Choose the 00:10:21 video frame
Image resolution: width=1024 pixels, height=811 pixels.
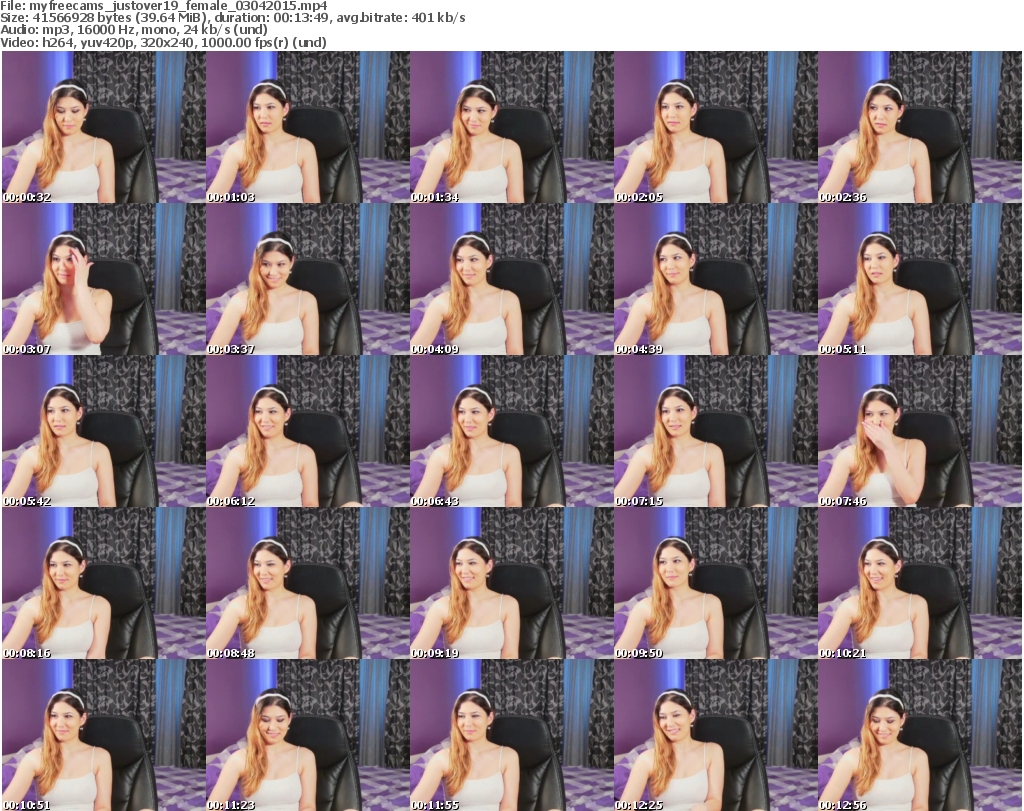click(920, 583)
